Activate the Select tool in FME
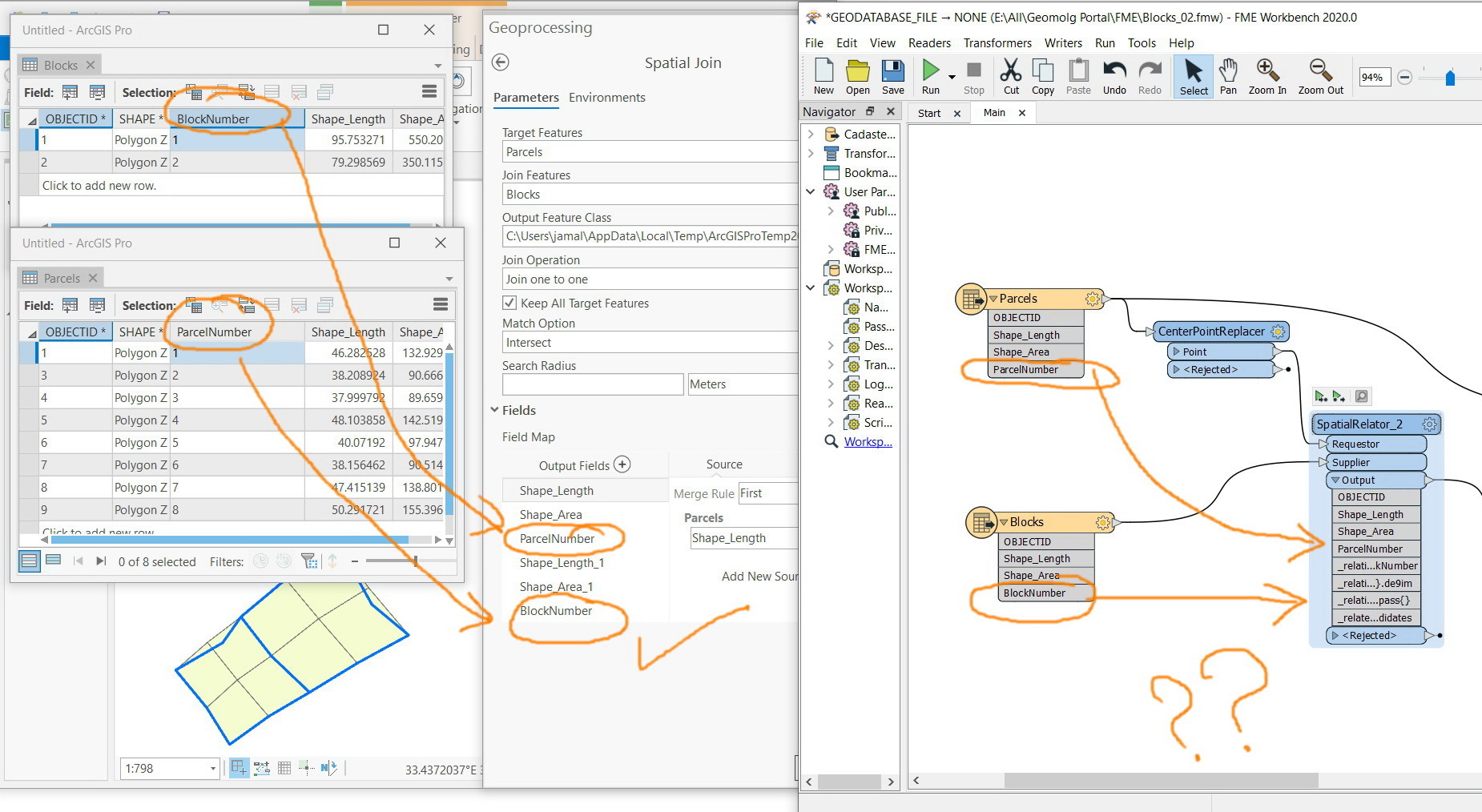 (1194, 77)
